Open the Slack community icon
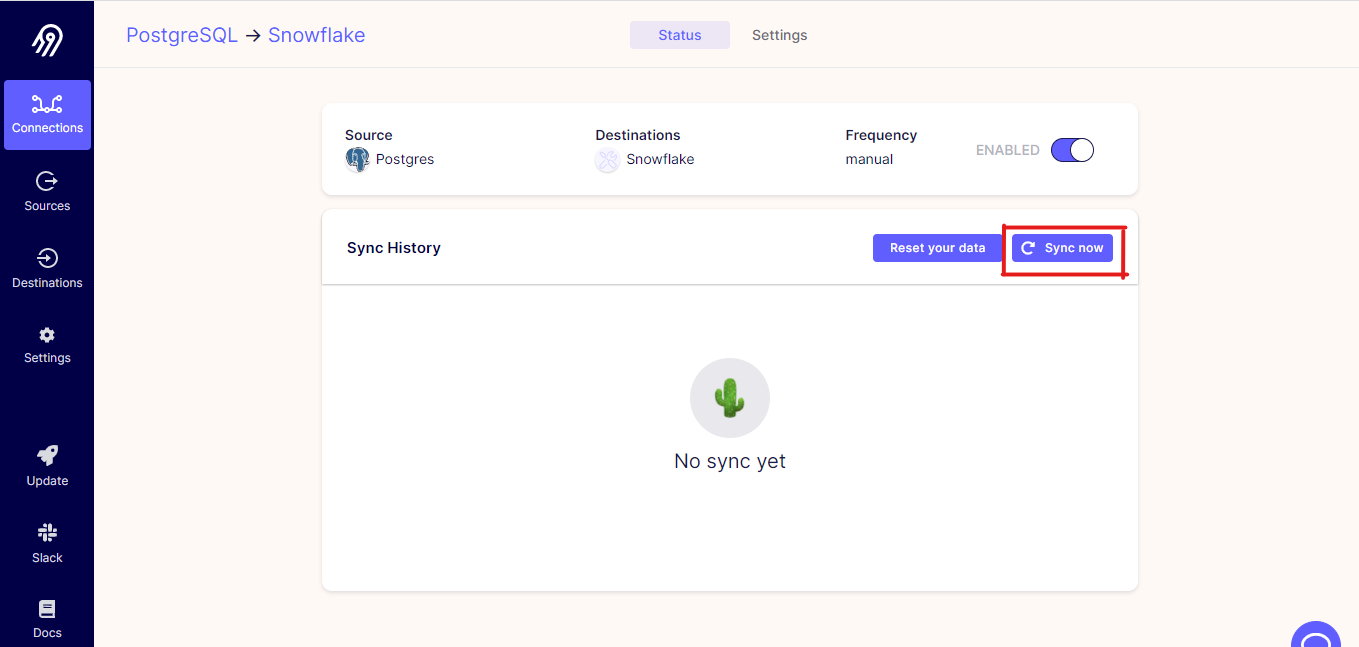 (46, 543)
